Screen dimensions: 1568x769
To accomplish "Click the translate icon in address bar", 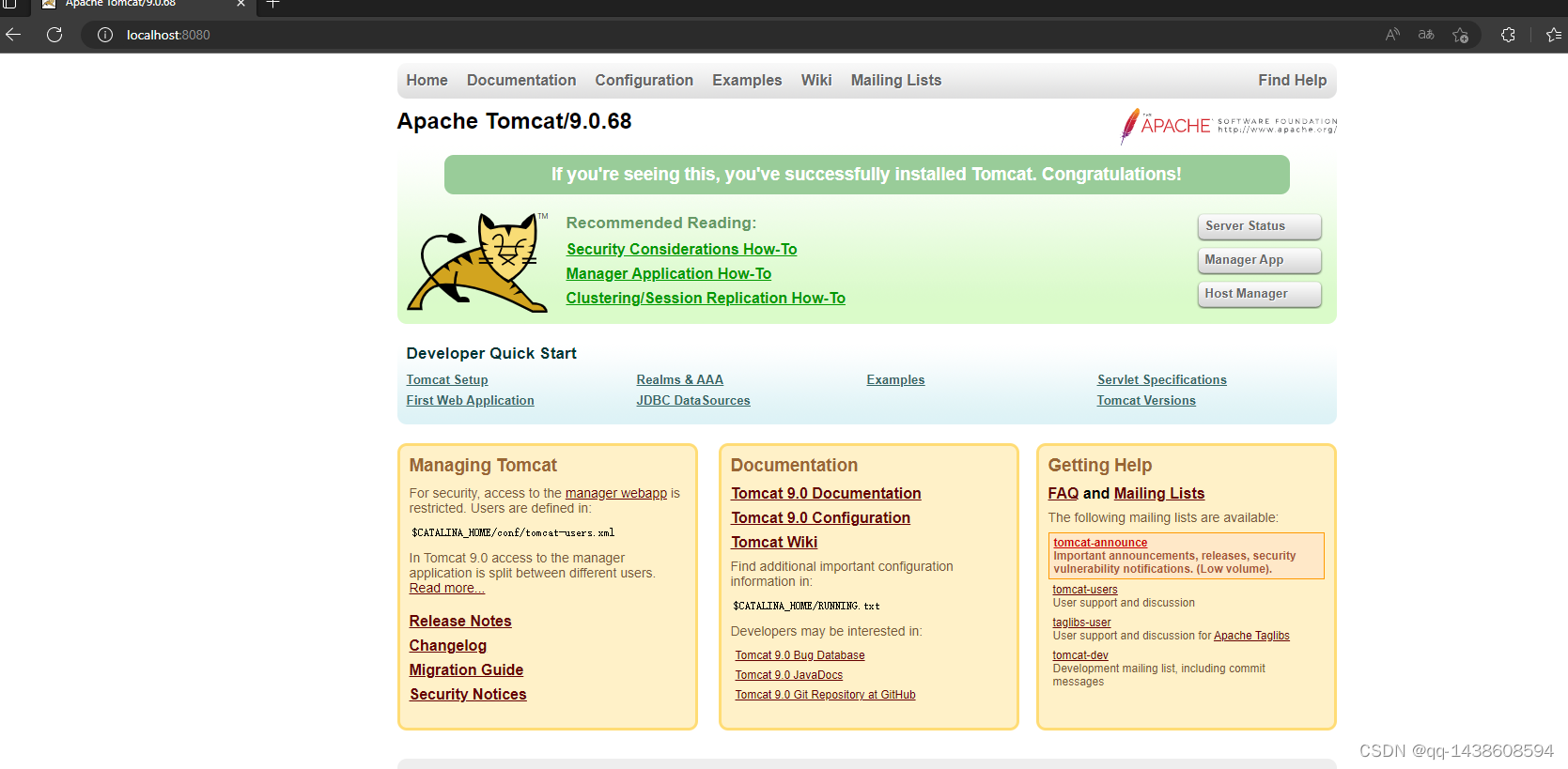I will 1426,35.
